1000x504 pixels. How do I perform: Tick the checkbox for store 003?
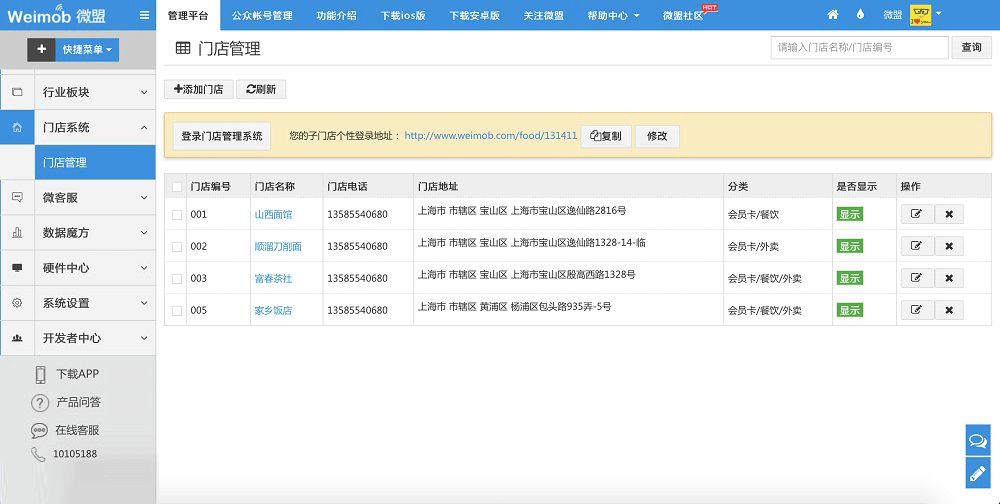pos(177,279)
